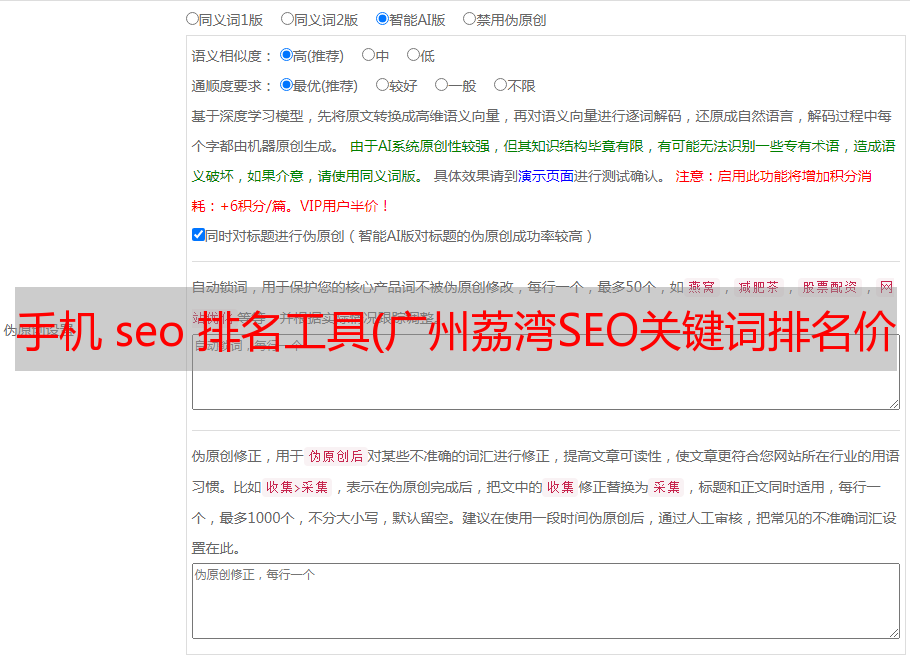Click the 通顺度要求： label
This screenshot has width=911, height=658.
pos(232,86)
